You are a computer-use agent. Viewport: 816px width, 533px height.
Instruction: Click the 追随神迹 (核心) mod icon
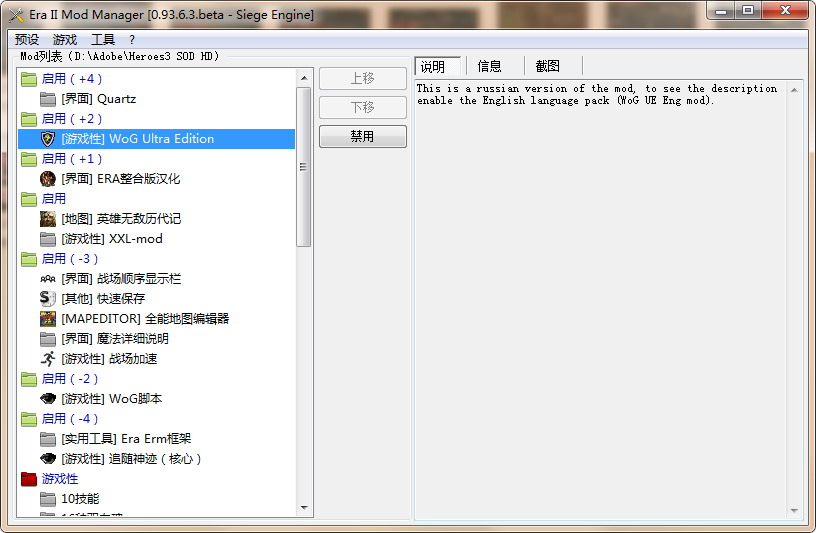coord(48,459)
